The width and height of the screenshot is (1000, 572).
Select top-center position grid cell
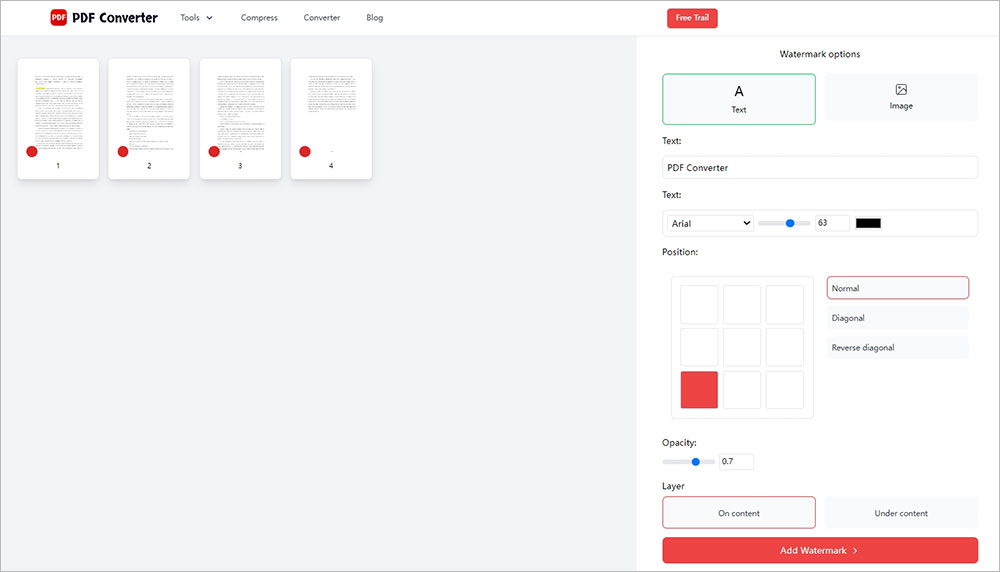click(x=742, y=305)
